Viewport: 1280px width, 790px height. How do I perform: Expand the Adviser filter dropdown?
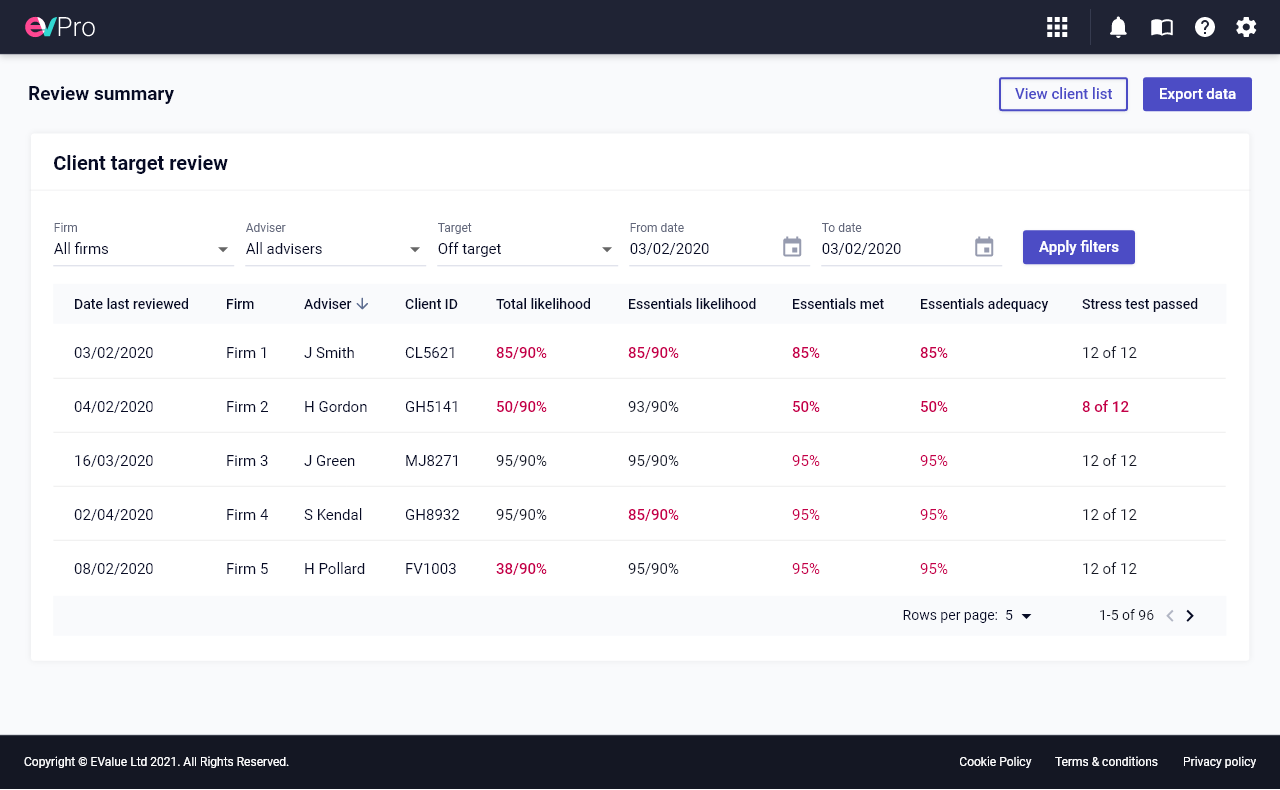(415, 249)
